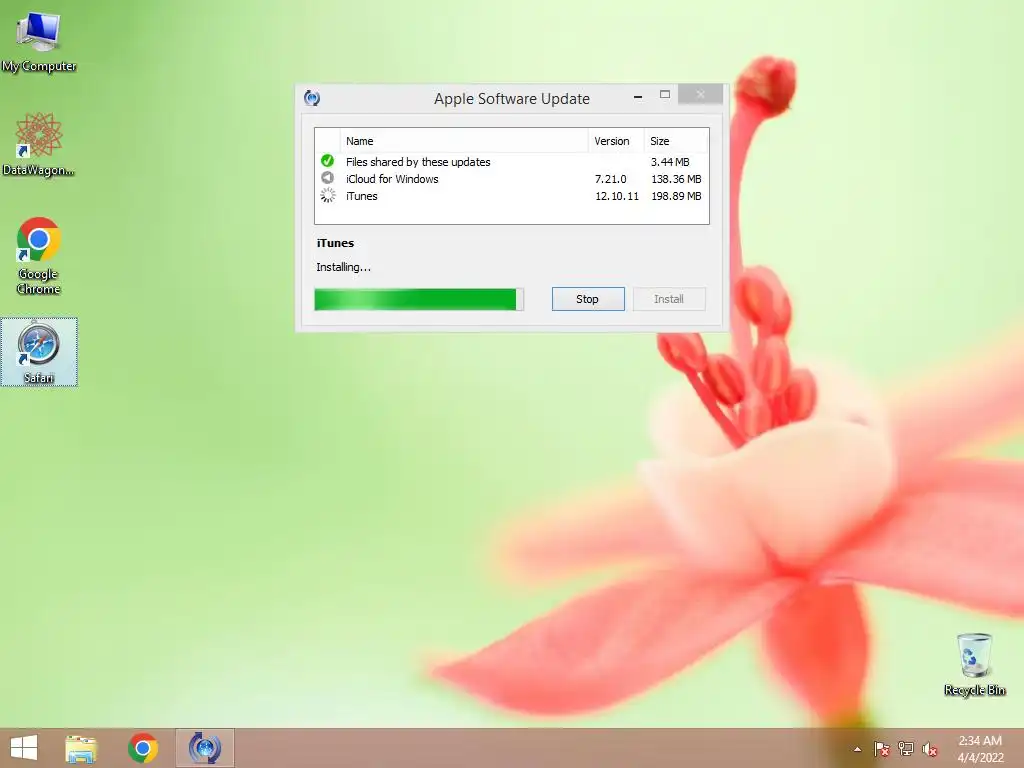This screenshot has width=1024, height=768.
Task: Select 'Files shared by these updates' row
Action: coord(511,162)
